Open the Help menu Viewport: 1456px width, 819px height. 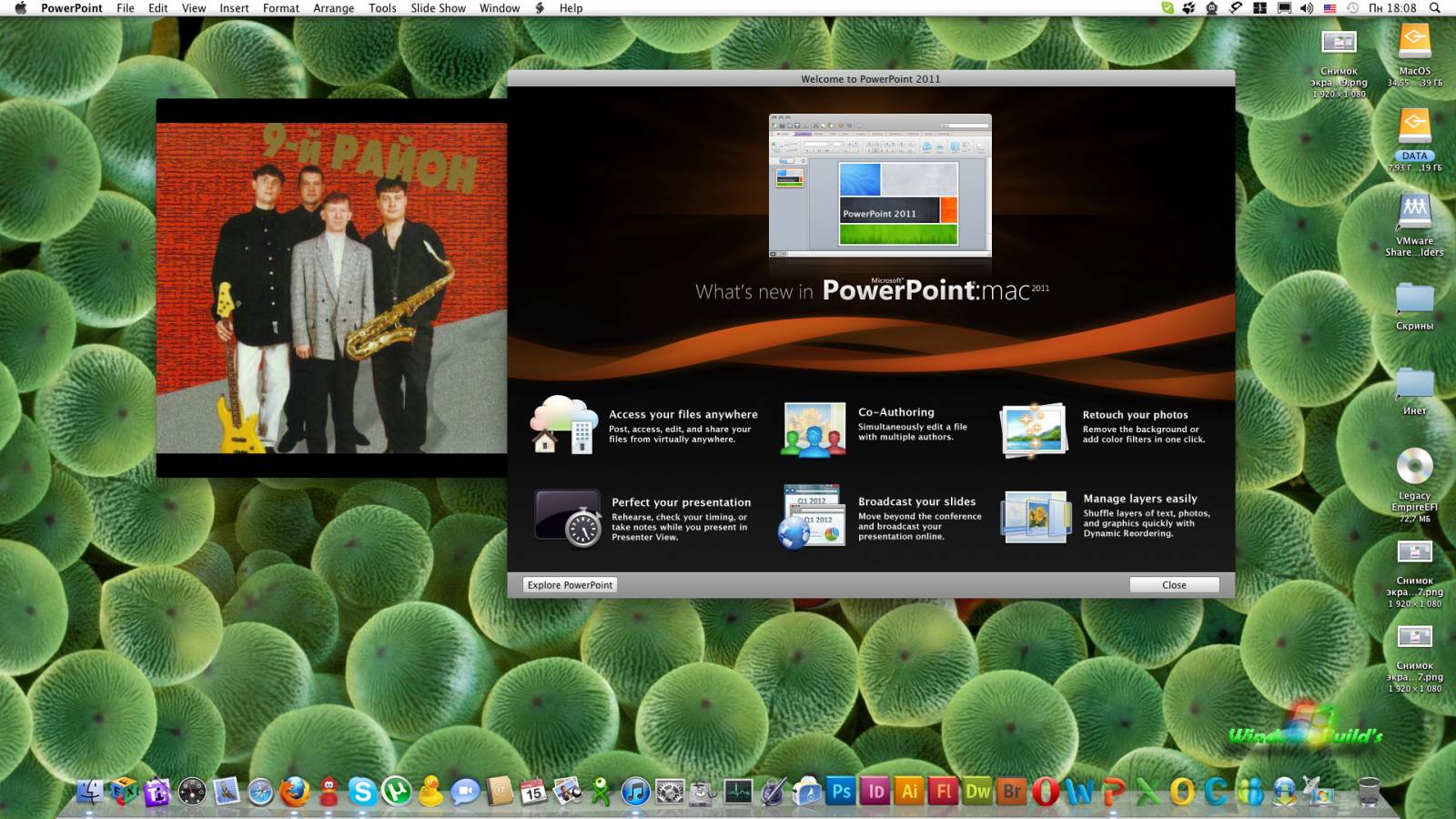(x=571, y=8)
